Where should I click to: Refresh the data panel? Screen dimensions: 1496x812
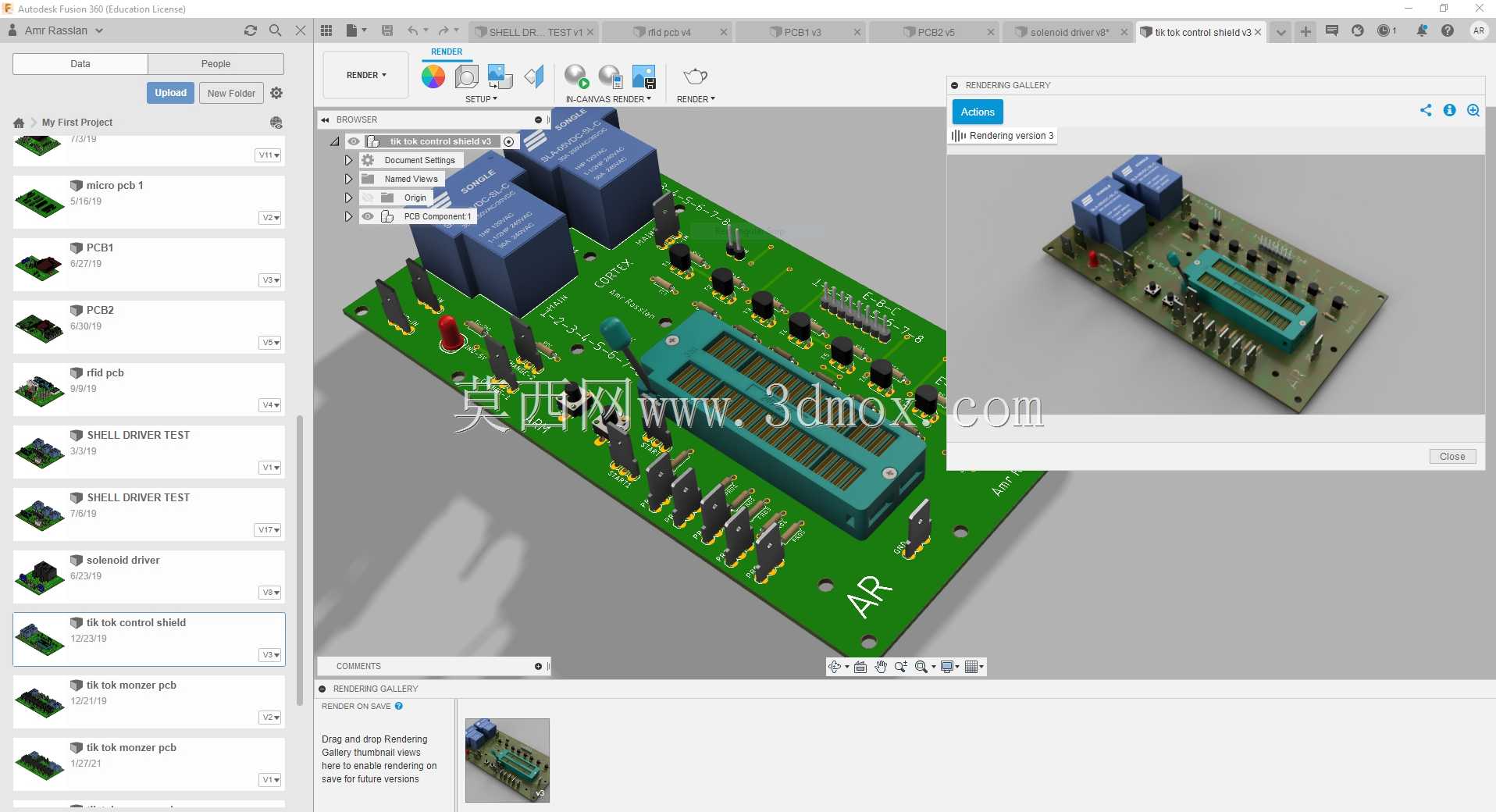pyautogui.click(x=251, y=30)
